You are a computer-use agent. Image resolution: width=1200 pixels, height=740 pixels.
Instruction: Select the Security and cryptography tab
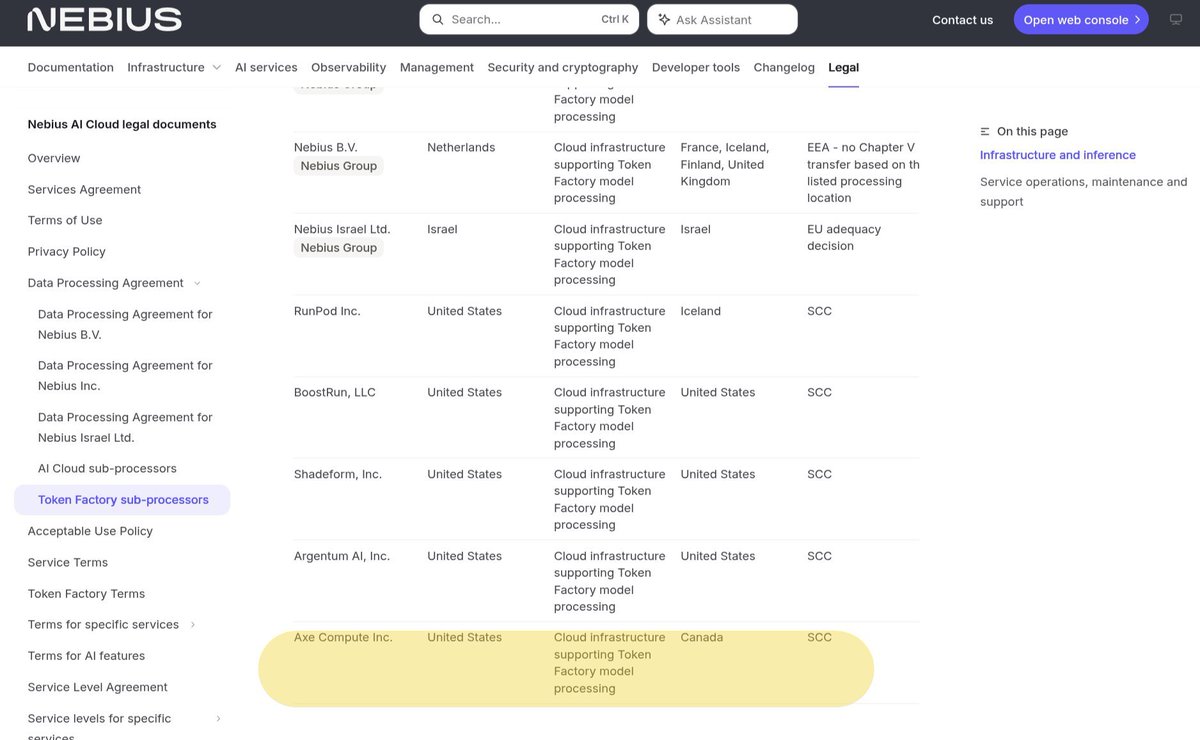tap(563, 67)
